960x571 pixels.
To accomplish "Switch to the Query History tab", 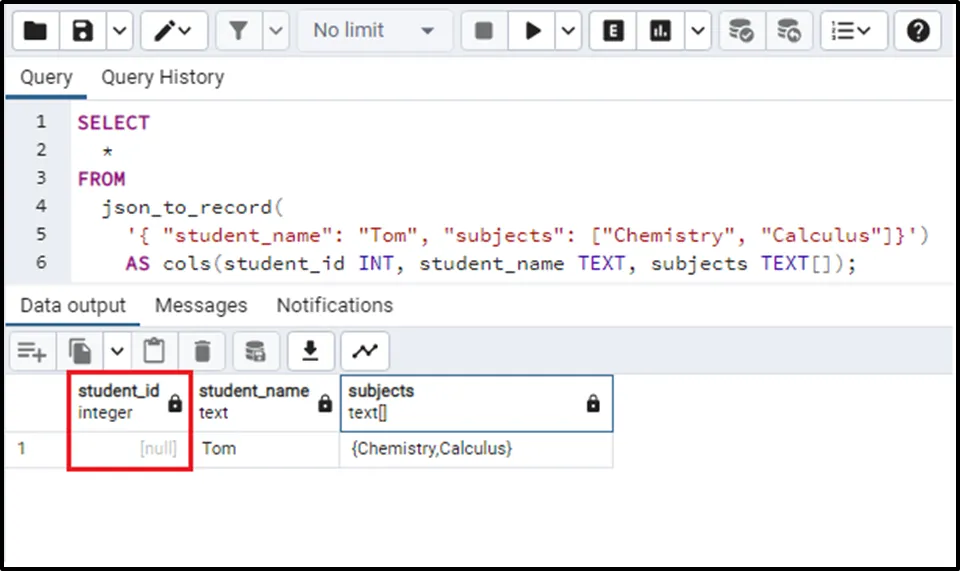I will (x=162, y=77).
